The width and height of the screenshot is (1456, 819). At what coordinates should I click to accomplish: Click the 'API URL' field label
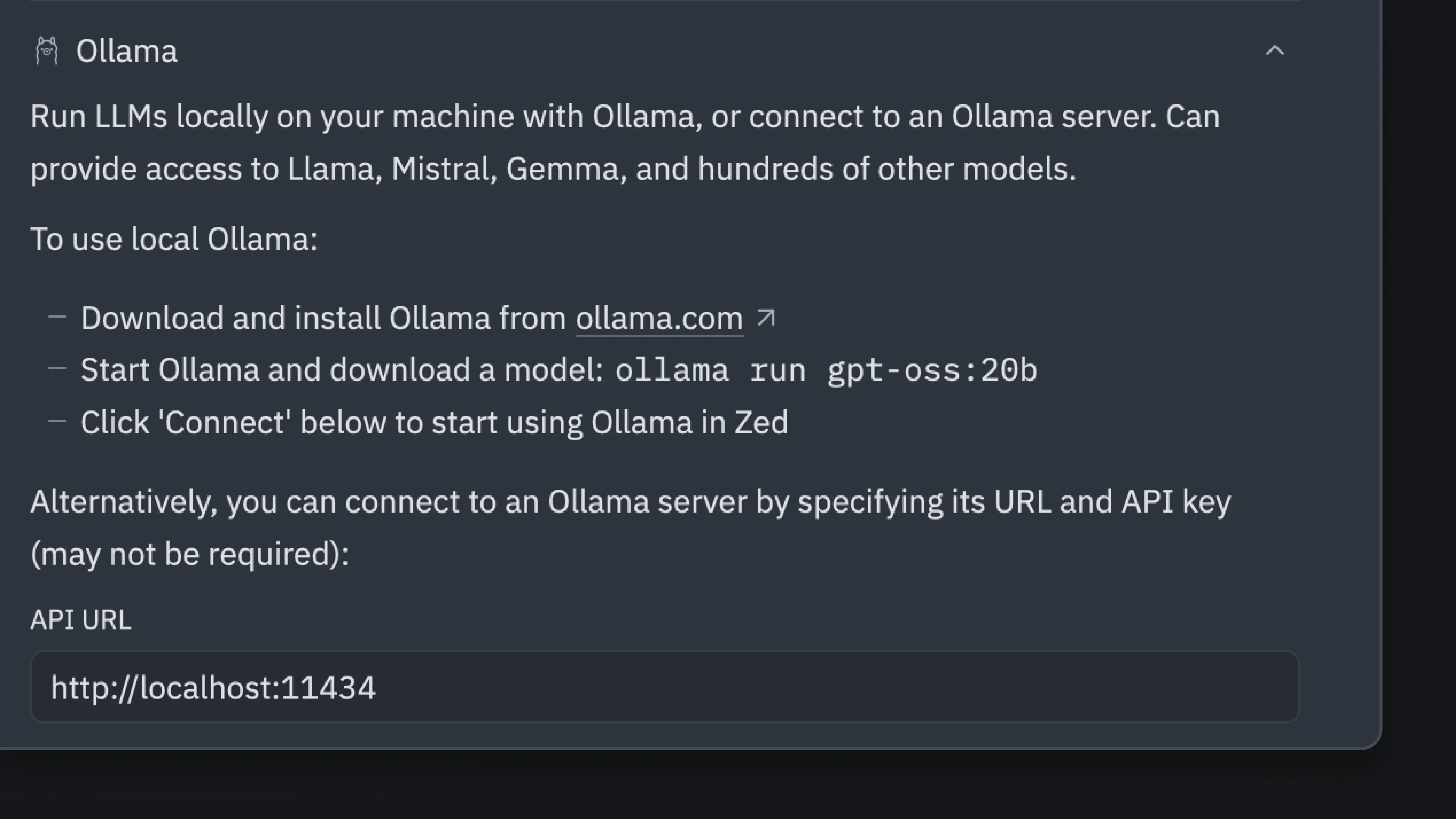coord(81,620)
